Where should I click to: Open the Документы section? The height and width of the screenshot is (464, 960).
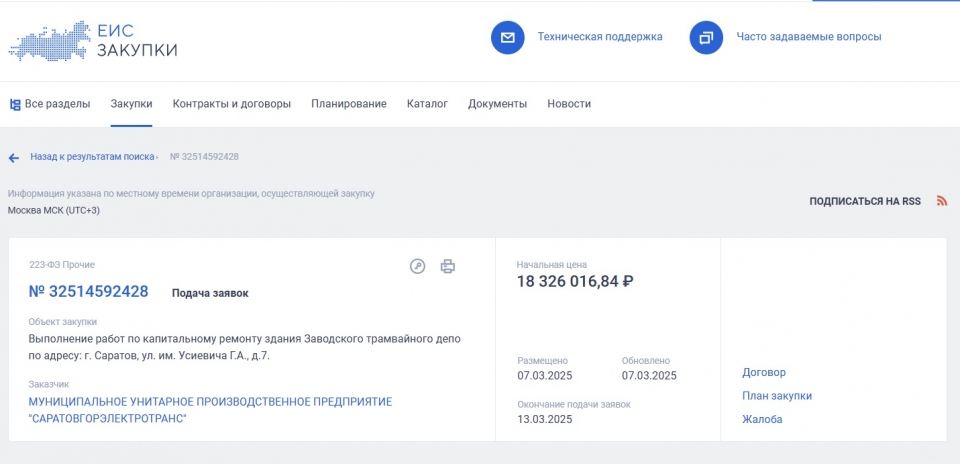[x=498, y=104]
